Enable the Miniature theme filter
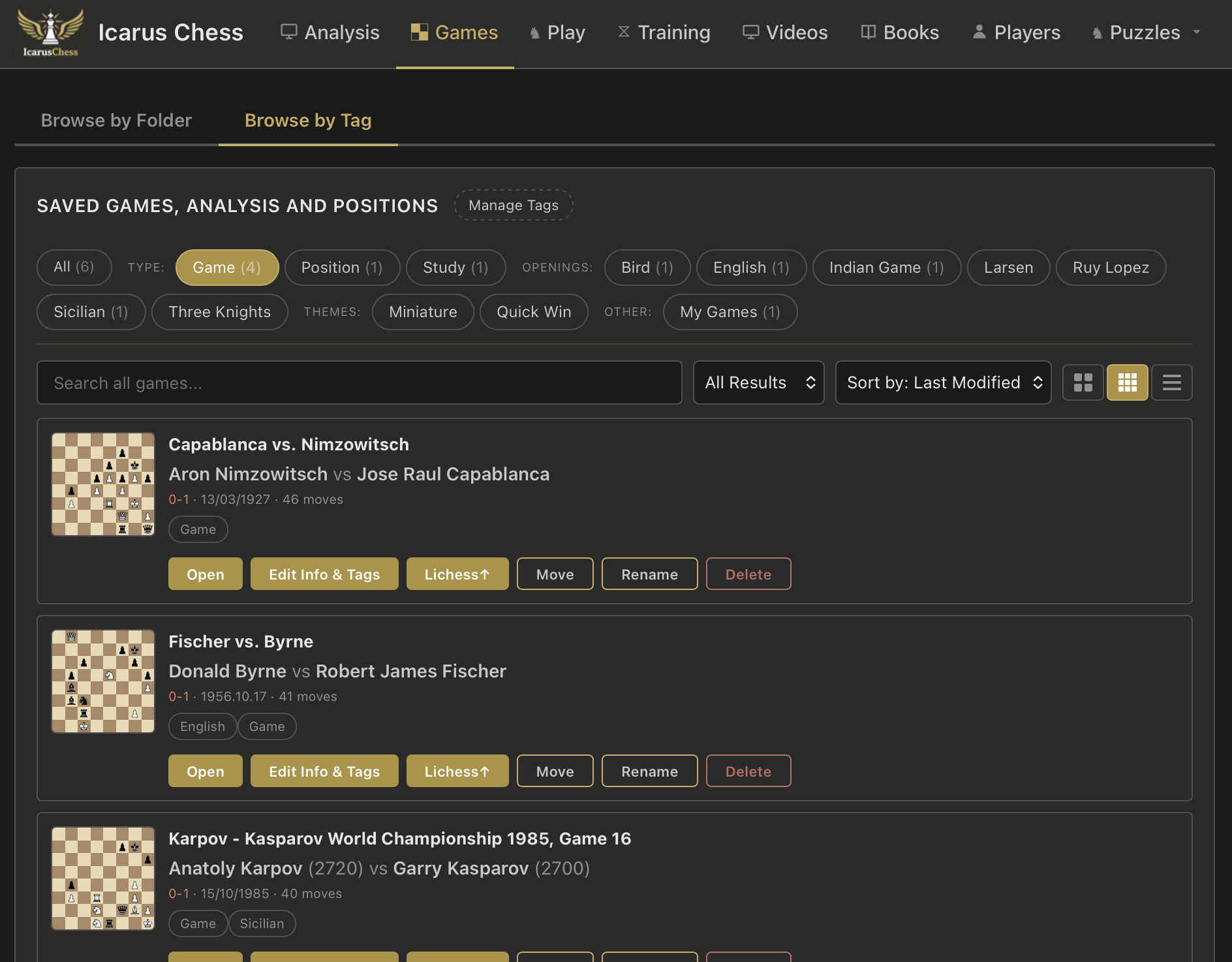The image size is (1232, 962). [423, 312]
